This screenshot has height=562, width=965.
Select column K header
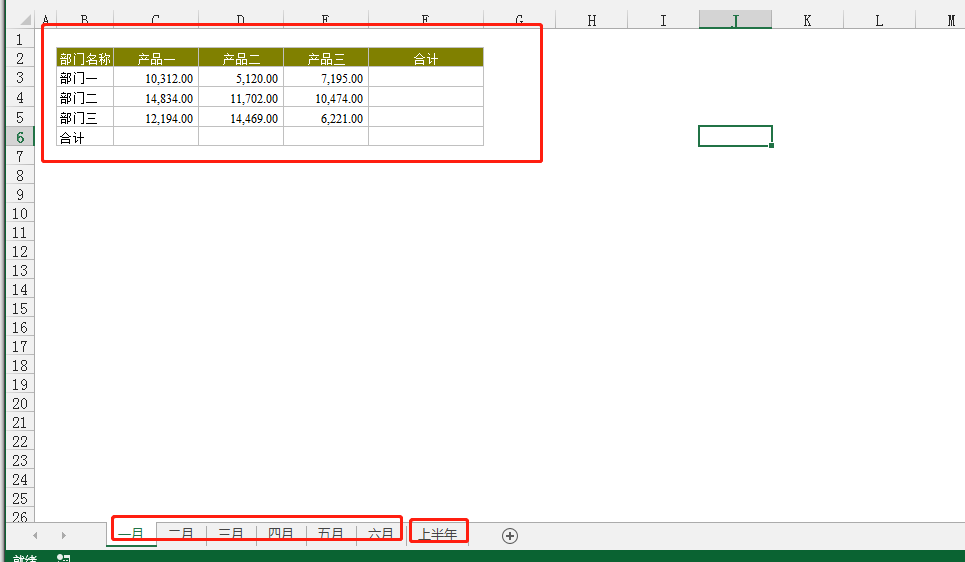[x=807, y=20]
